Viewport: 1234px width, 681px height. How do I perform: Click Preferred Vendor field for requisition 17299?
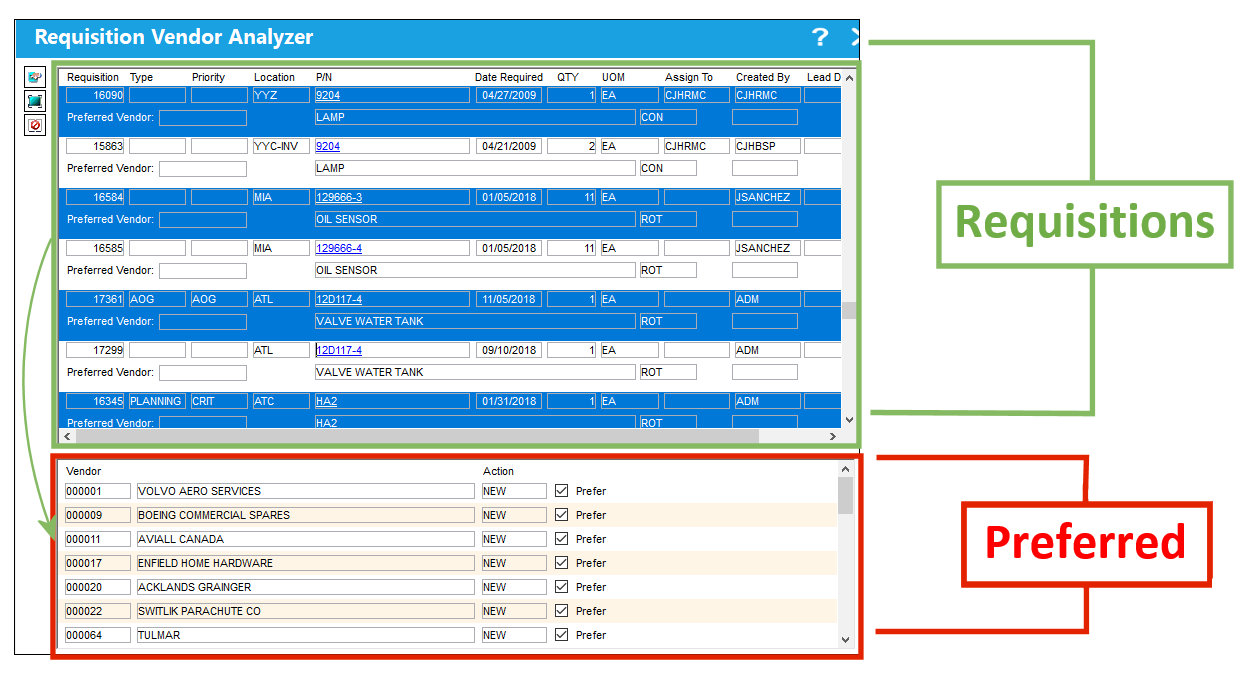pos(203,373)
